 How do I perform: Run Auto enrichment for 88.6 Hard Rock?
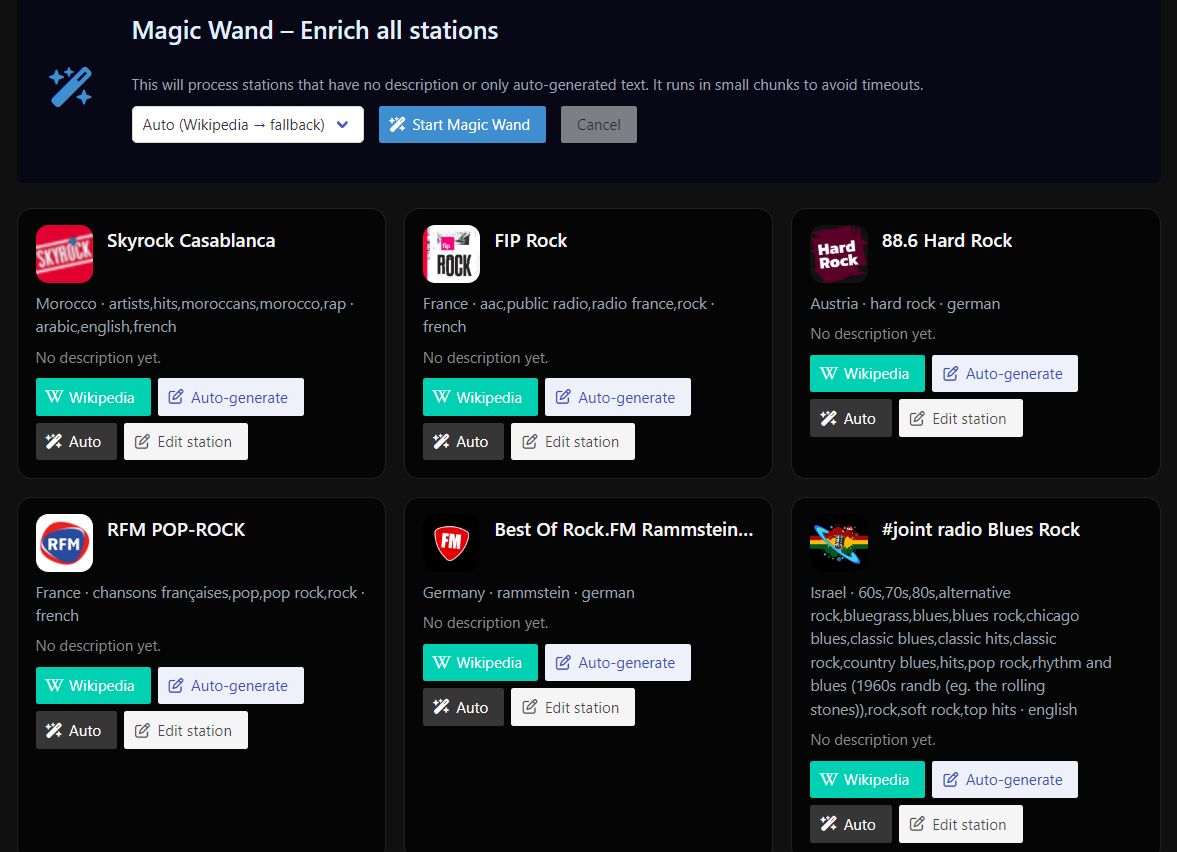pyautogui.click(x=850, y=418)
